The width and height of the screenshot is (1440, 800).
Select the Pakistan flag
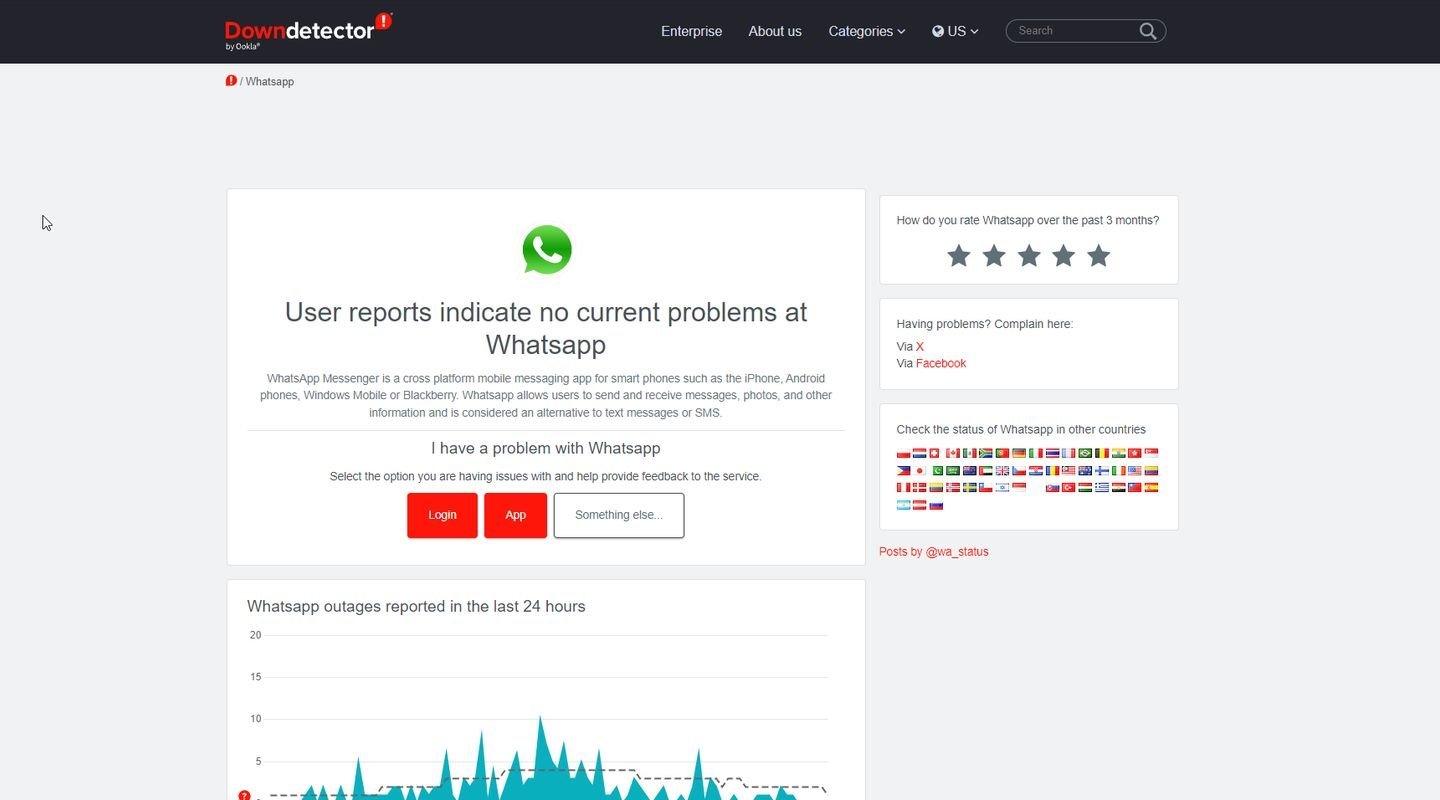pyautogui.click(x=938, y=471)
